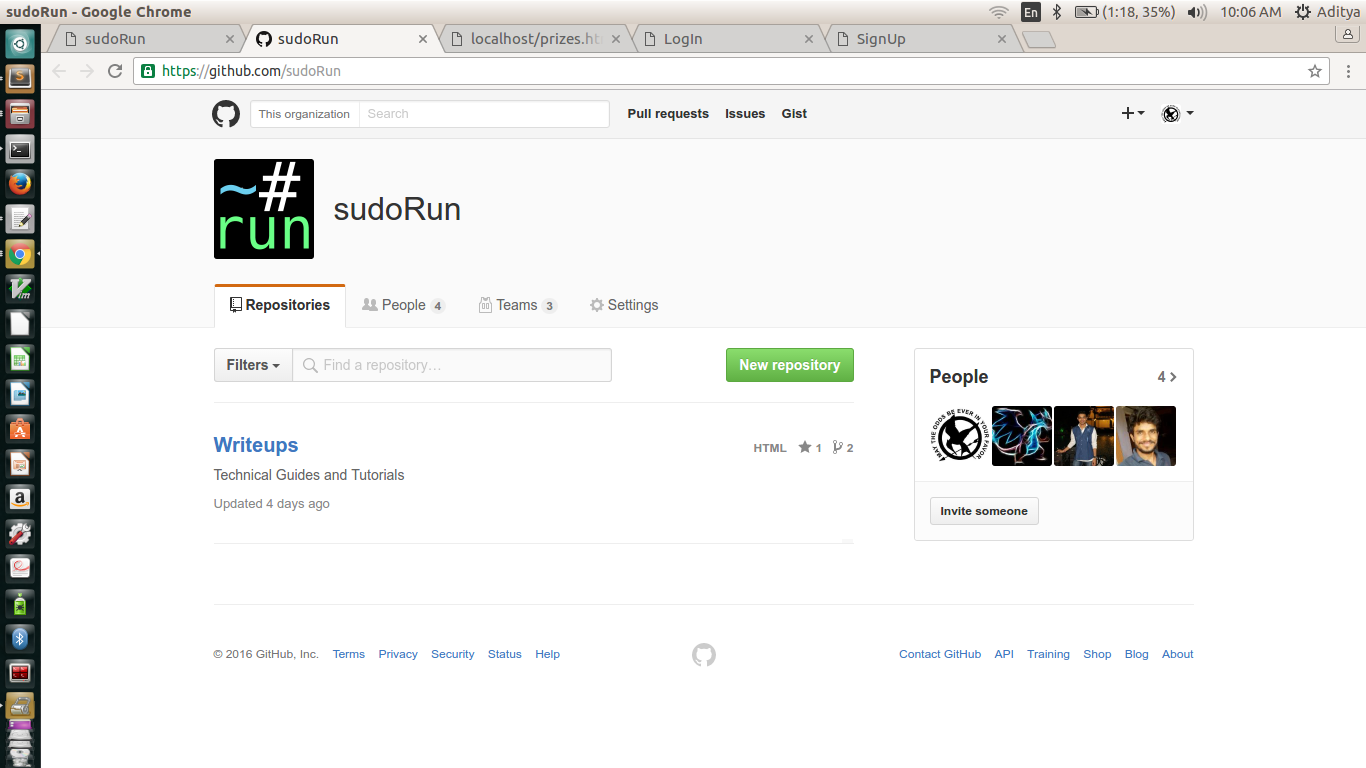
Task: Go to Pull requests
Action: click(x=668, y=114)
